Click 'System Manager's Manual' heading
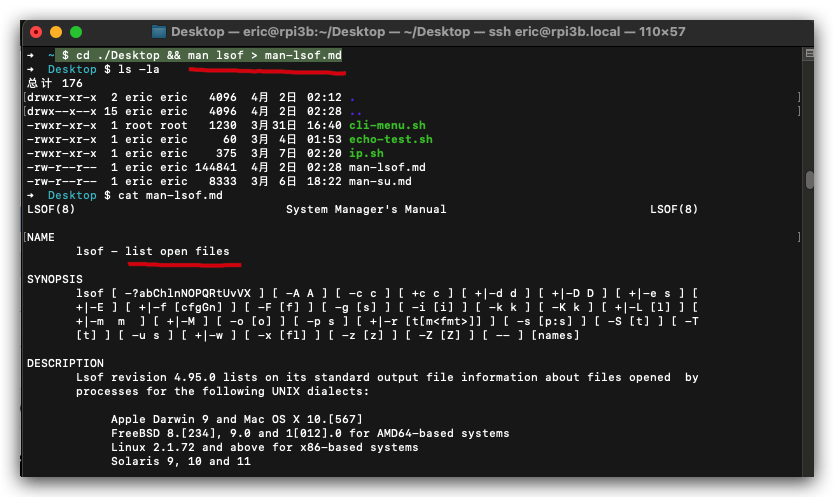The image size is (834, 497). click(366, 209)
